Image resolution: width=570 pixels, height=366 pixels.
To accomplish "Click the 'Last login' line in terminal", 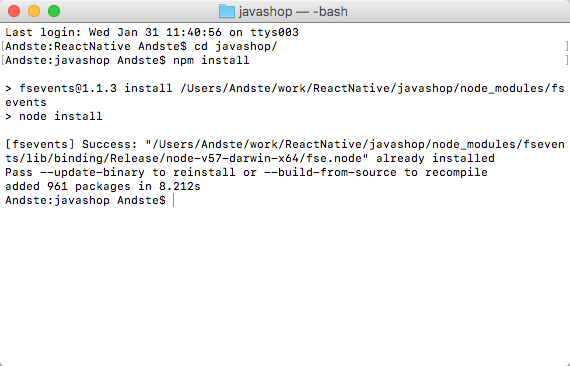I will click(x=152, y=32).
